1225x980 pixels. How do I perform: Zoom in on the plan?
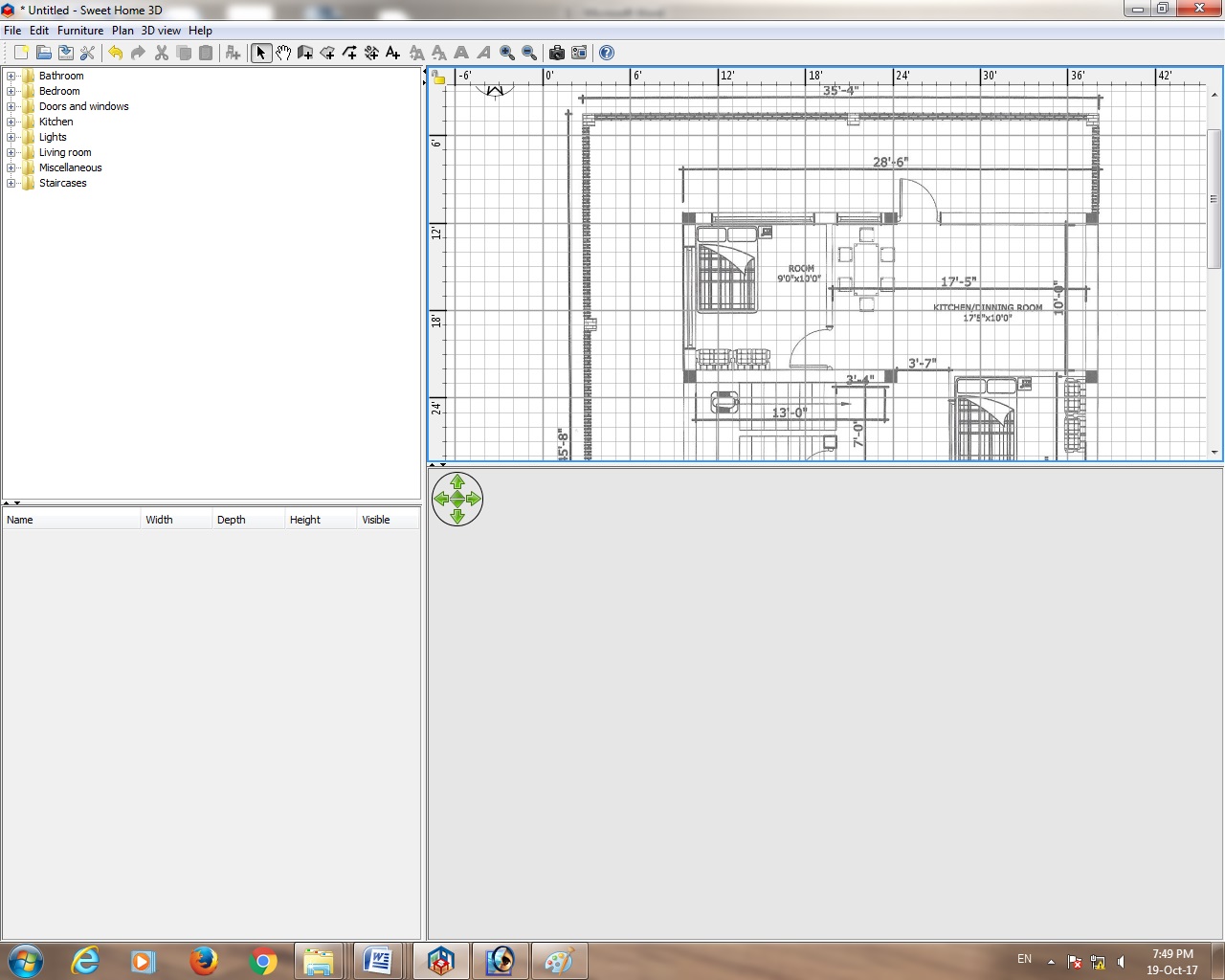(x=506, y=53)
